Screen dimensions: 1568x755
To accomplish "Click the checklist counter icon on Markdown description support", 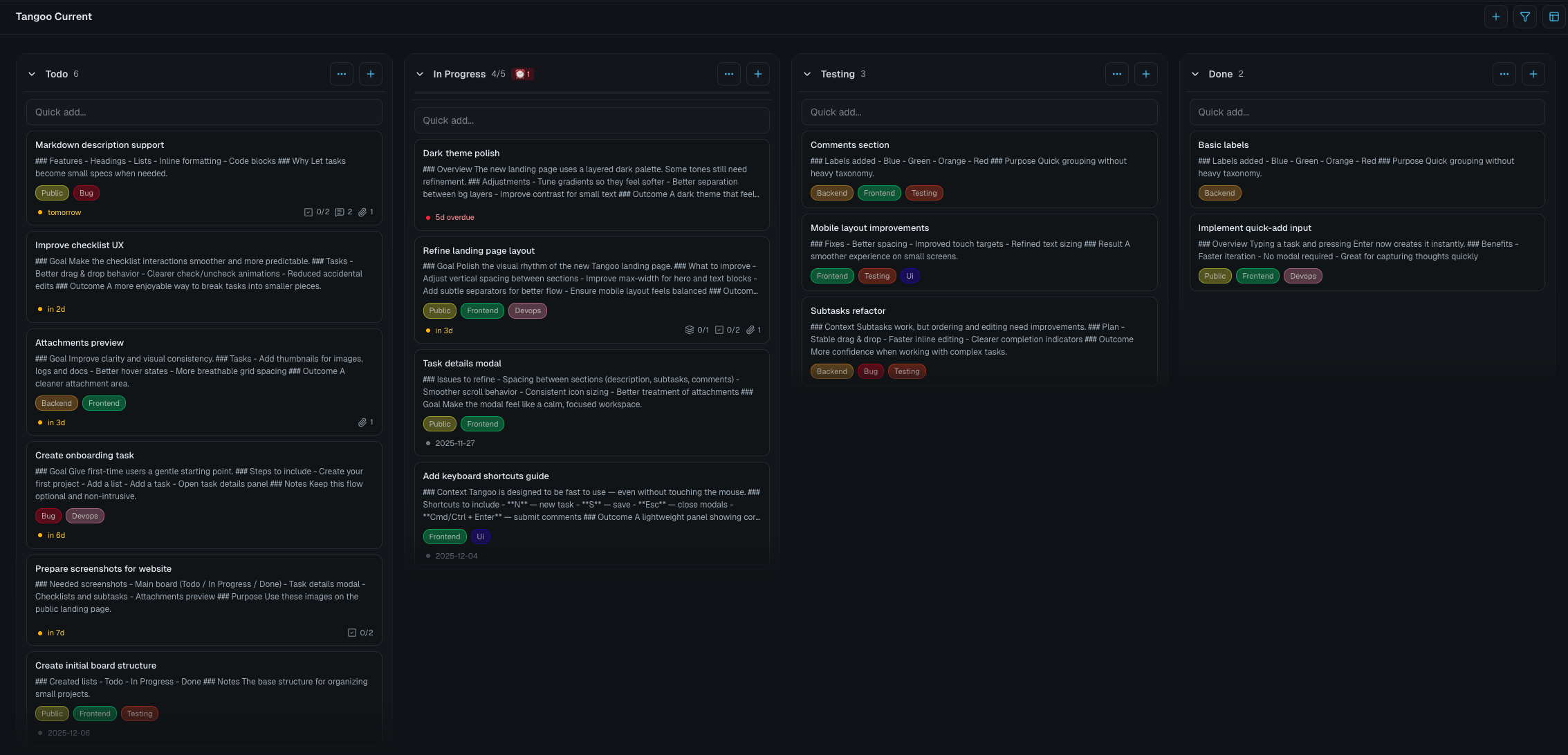I will pyautogui.click(x=309, y=212).
